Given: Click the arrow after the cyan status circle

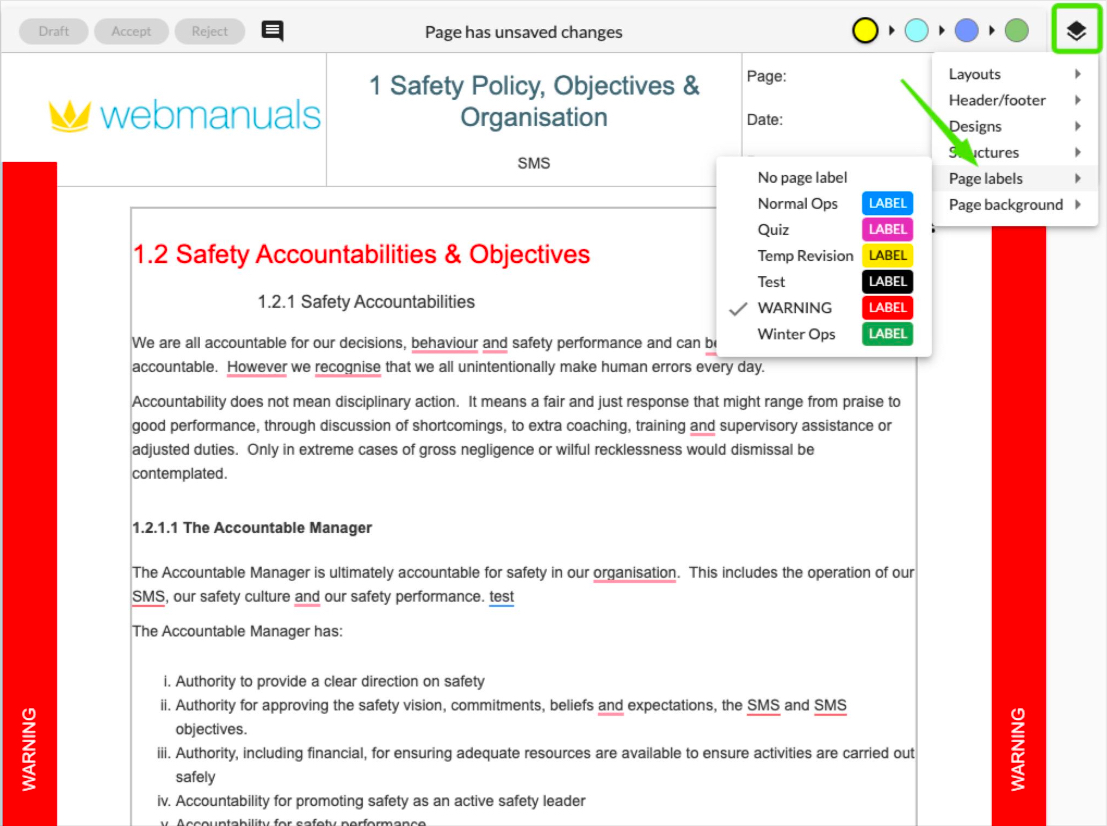Looking at the screenshot, I should click(942, 30).
